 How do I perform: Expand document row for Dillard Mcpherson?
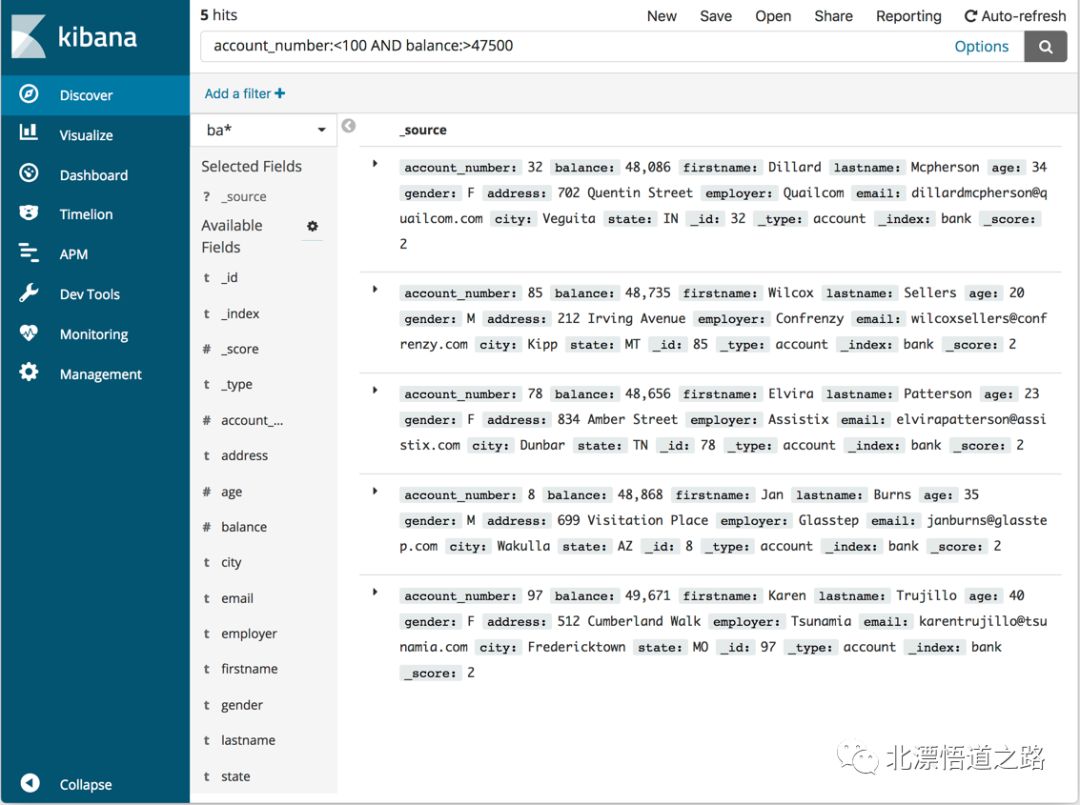click(x=375, y=164)
